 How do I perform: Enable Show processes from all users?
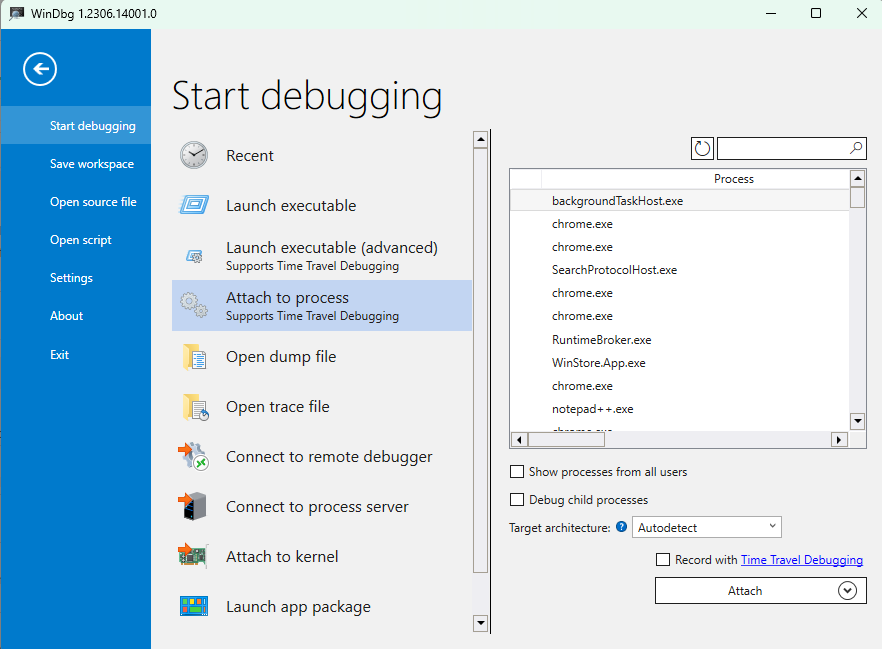517,471
